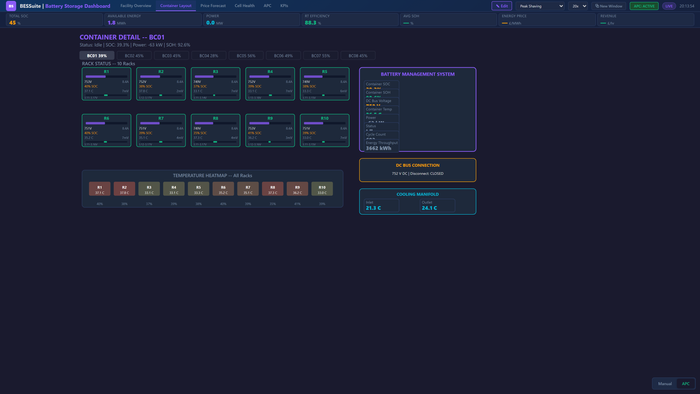Click the Total SOC 45% tile

[x=54, y=20]
